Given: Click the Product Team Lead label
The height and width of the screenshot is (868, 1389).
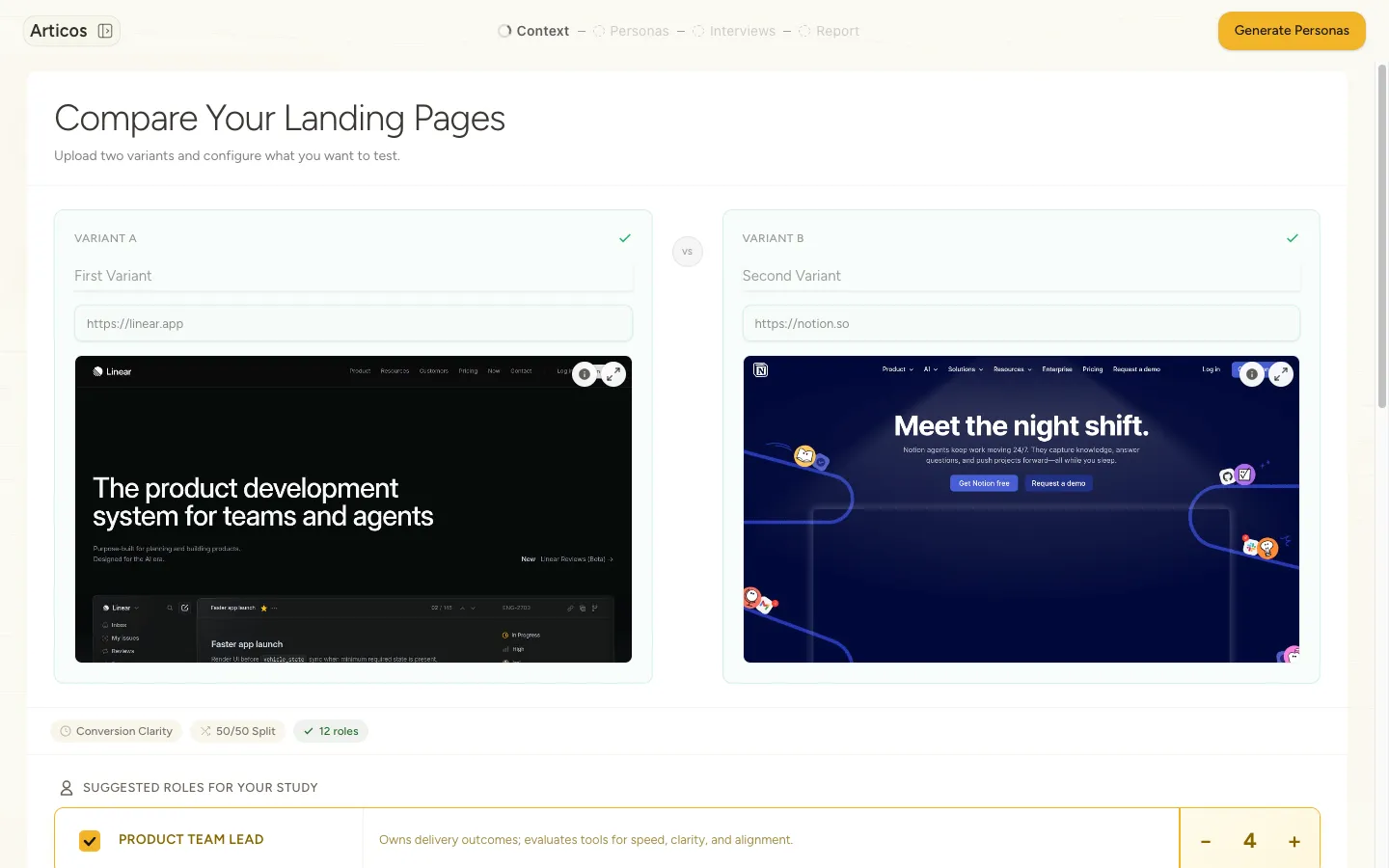Looking at the screenshot, I should pos(191,840).
